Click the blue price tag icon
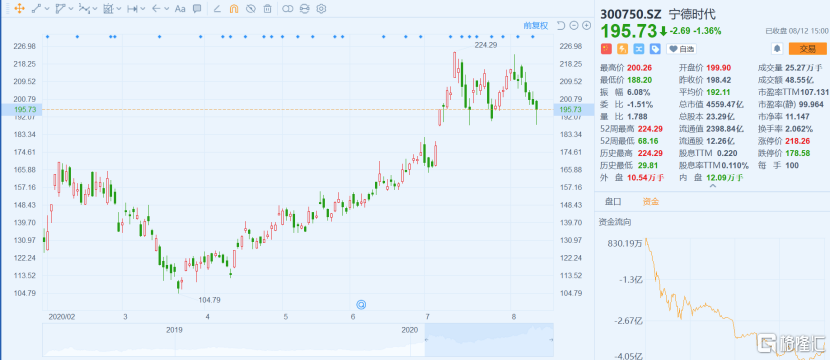 [655, 49]
